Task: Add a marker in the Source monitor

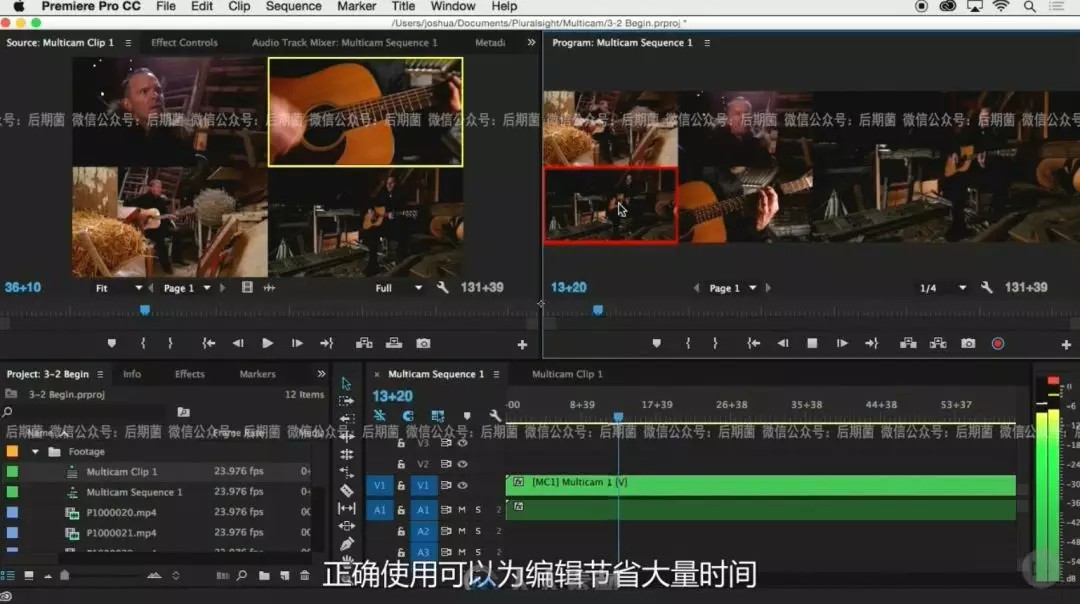Action: click(112, 343)
